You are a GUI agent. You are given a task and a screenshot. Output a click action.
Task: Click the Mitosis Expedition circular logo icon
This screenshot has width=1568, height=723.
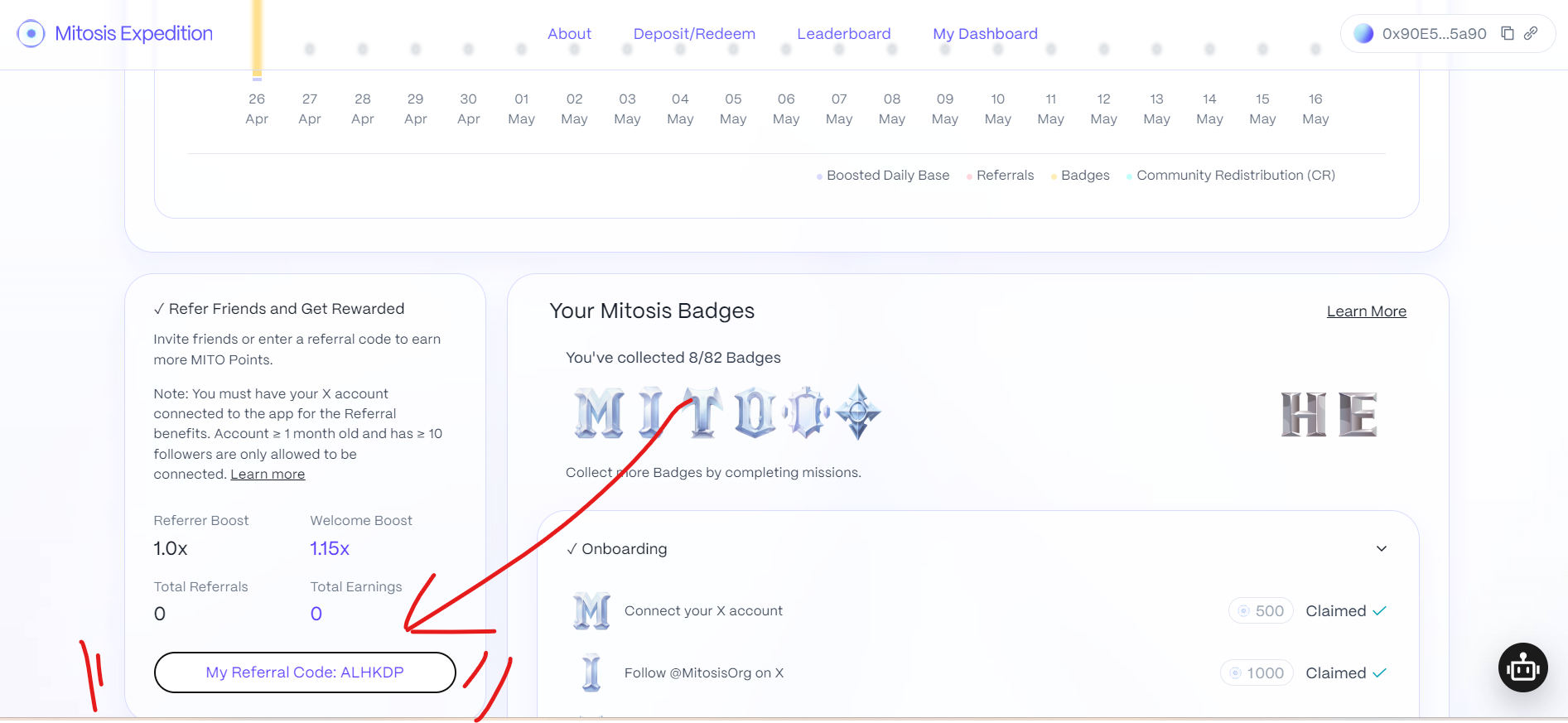click(x=31, y=34)
